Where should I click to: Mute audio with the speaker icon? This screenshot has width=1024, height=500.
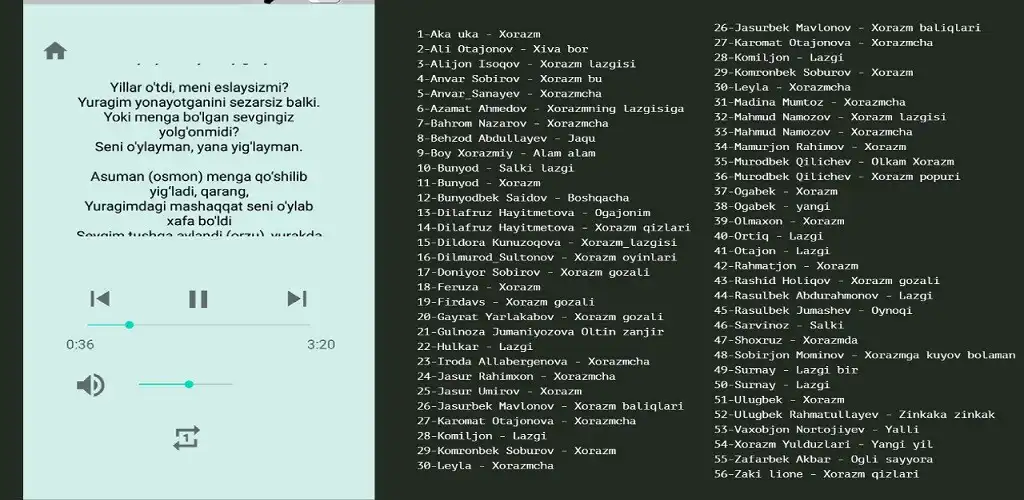pos(91,384)
